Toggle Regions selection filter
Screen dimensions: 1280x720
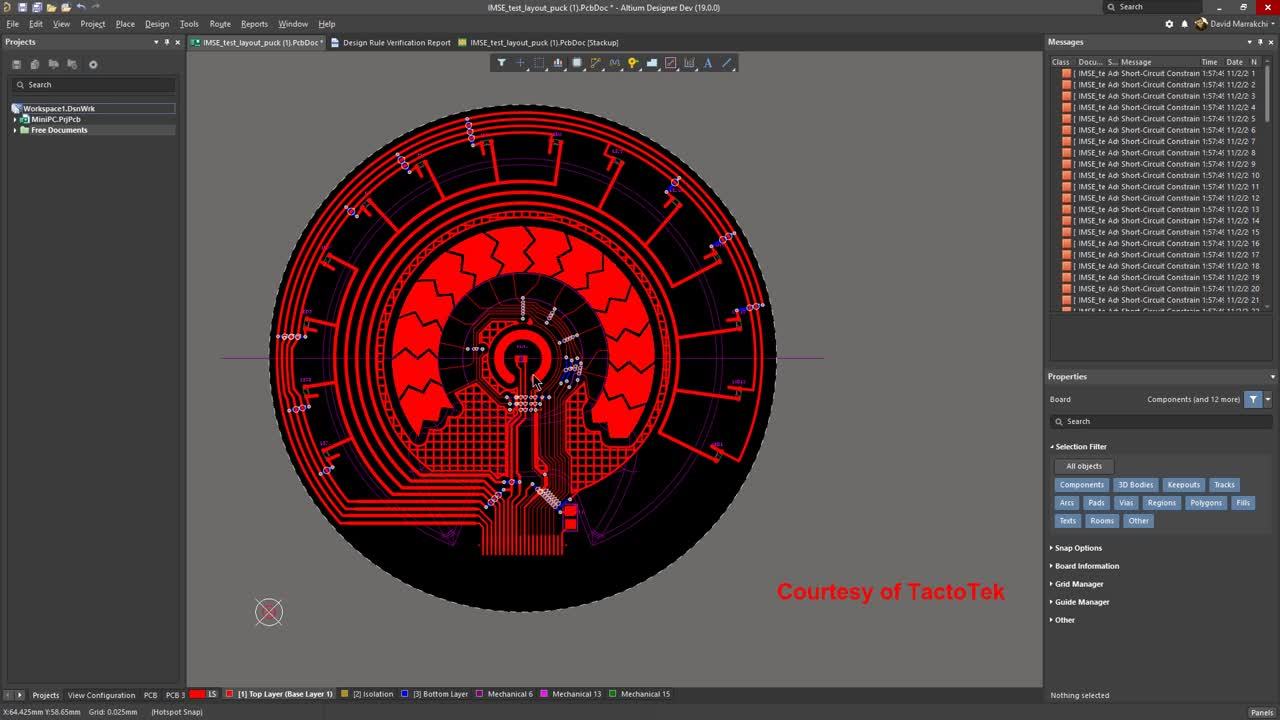click(1162, 503)
